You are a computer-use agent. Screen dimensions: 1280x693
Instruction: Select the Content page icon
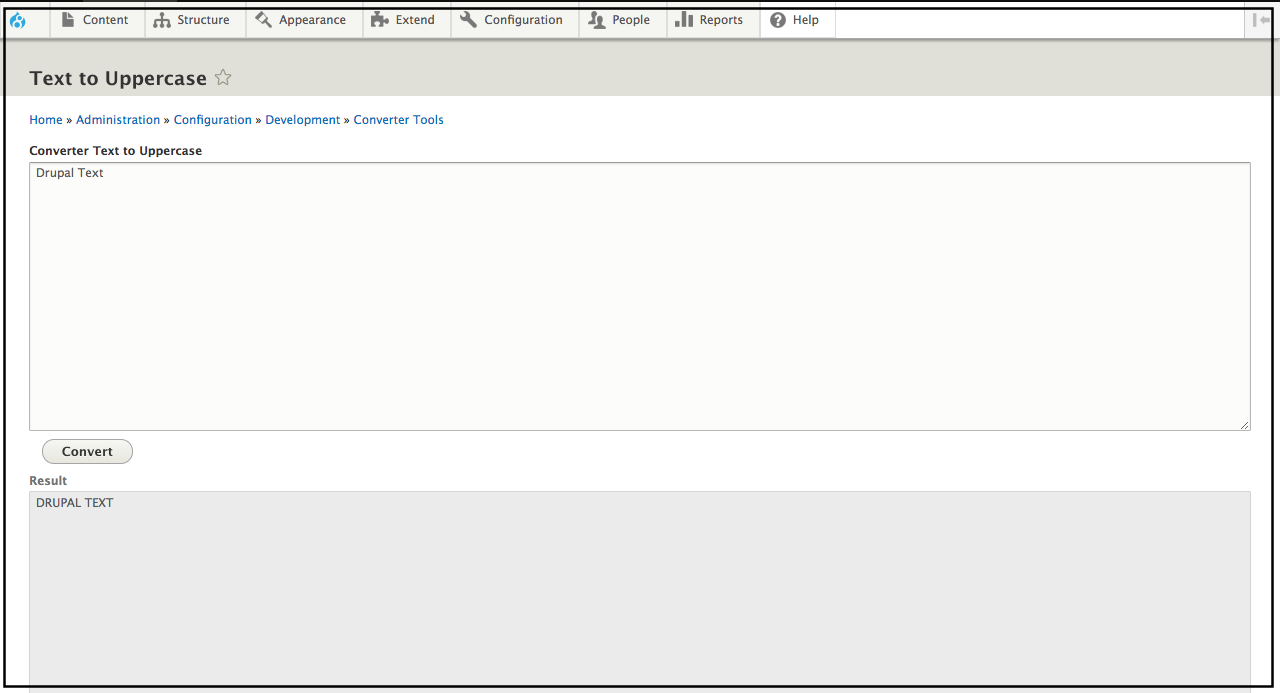pyautogui.click(x=66, y=19)
